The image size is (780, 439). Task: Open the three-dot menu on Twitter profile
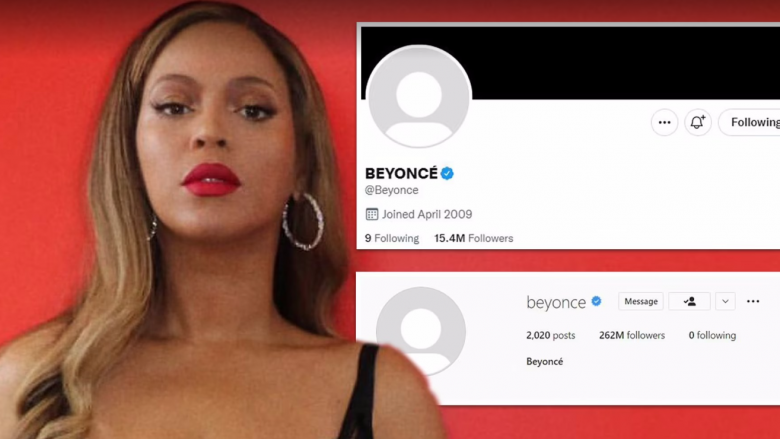tap(664, 122)
